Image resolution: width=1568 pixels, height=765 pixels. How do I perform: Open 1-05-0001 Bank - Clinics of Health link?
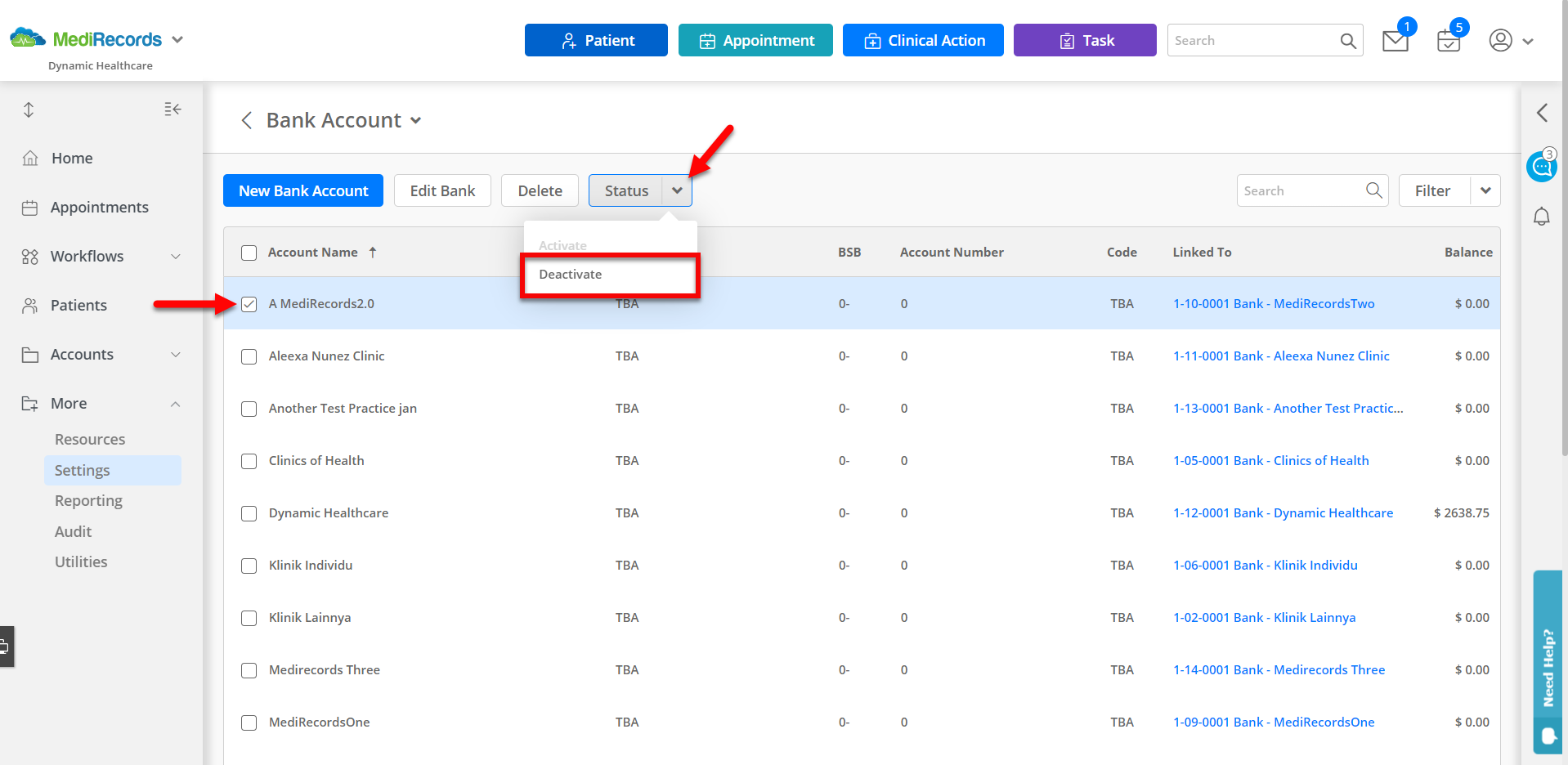pos(1271,461)
